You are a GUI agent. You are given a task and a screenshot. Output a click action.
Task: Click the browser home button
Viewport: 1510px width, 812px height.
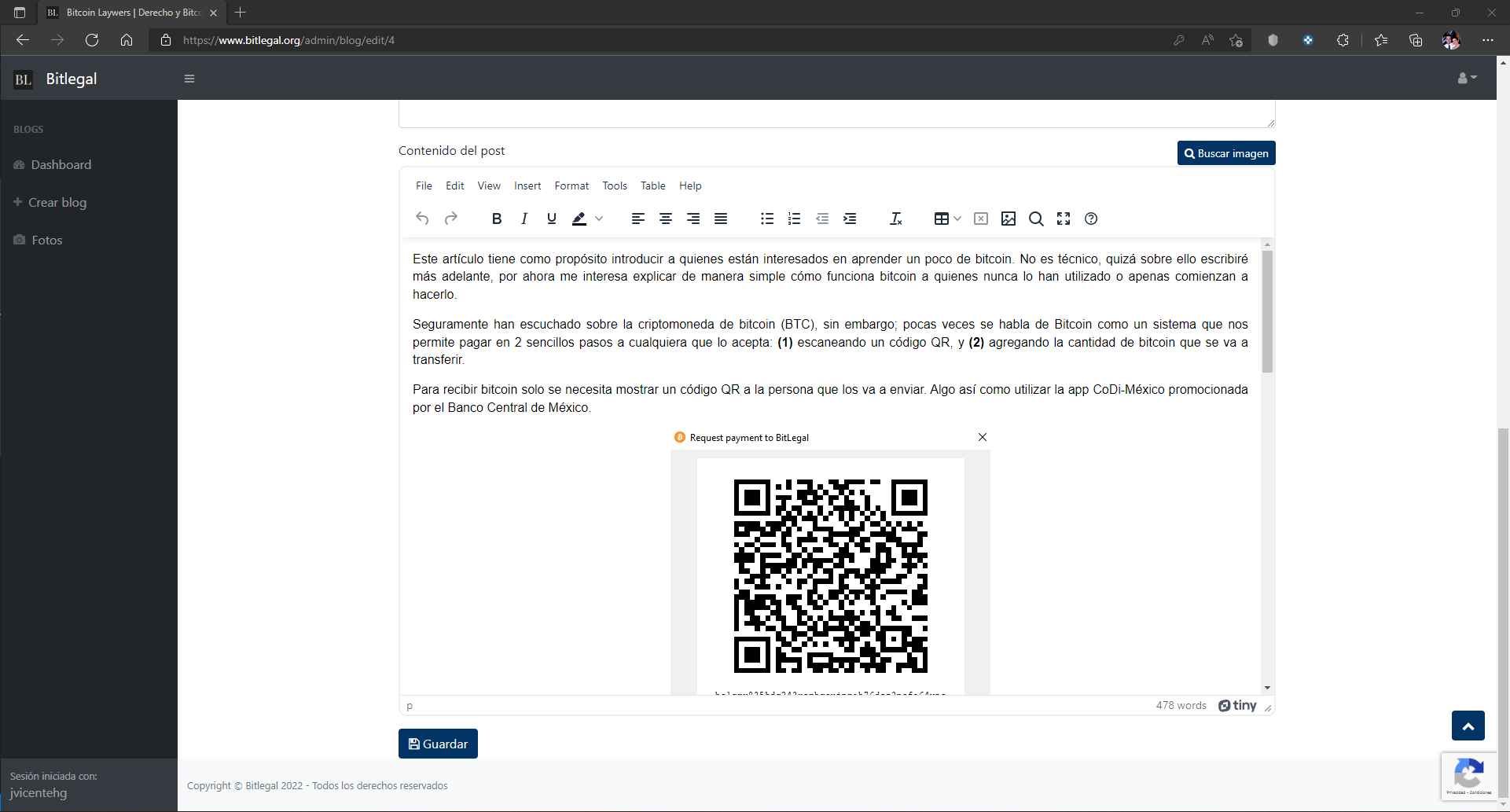127,40
